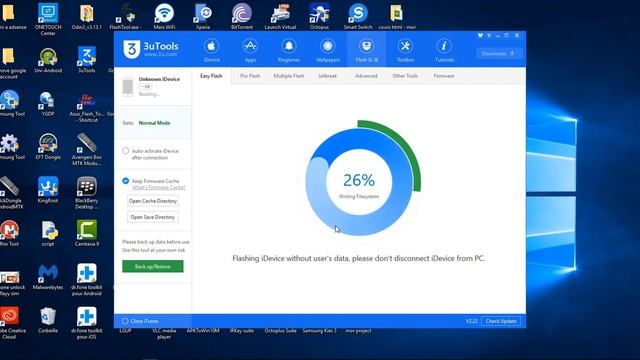Click the Normal Mode state text

pyautogui.click(x=154, y=123)
